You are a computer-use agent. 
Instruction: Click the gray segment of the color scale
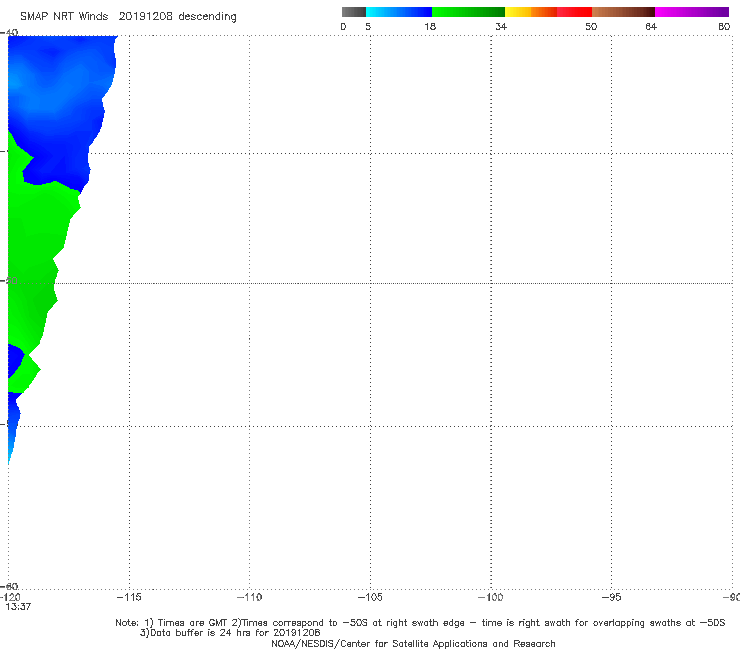353,12
